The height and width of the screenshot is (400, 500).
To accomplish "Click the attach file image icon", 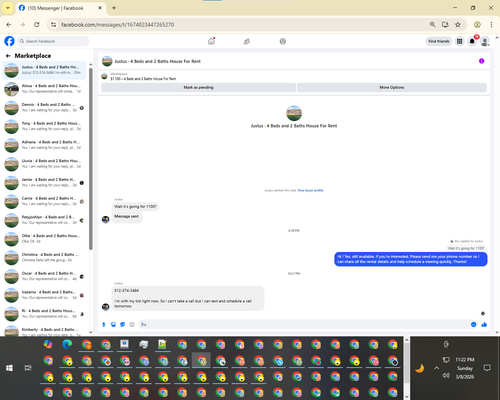I will 113,324.
